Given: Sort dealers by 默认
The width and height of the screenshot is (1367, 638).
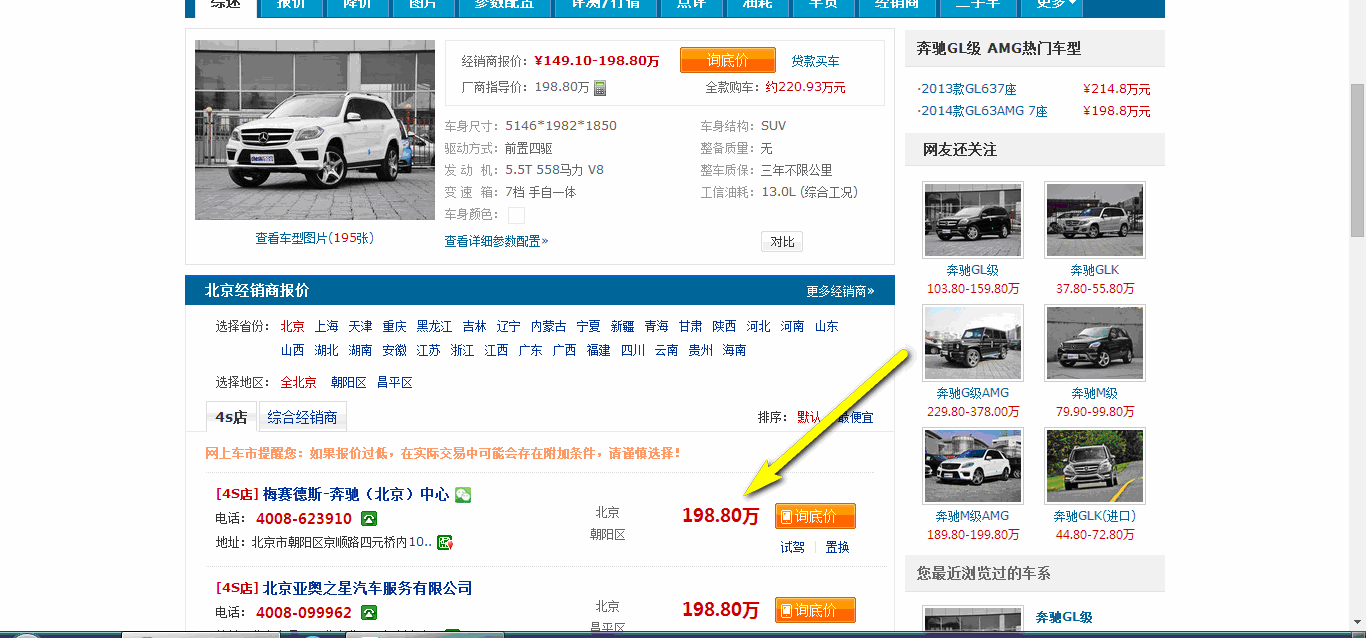Looking at the screenshot, I should coord(809,417).
